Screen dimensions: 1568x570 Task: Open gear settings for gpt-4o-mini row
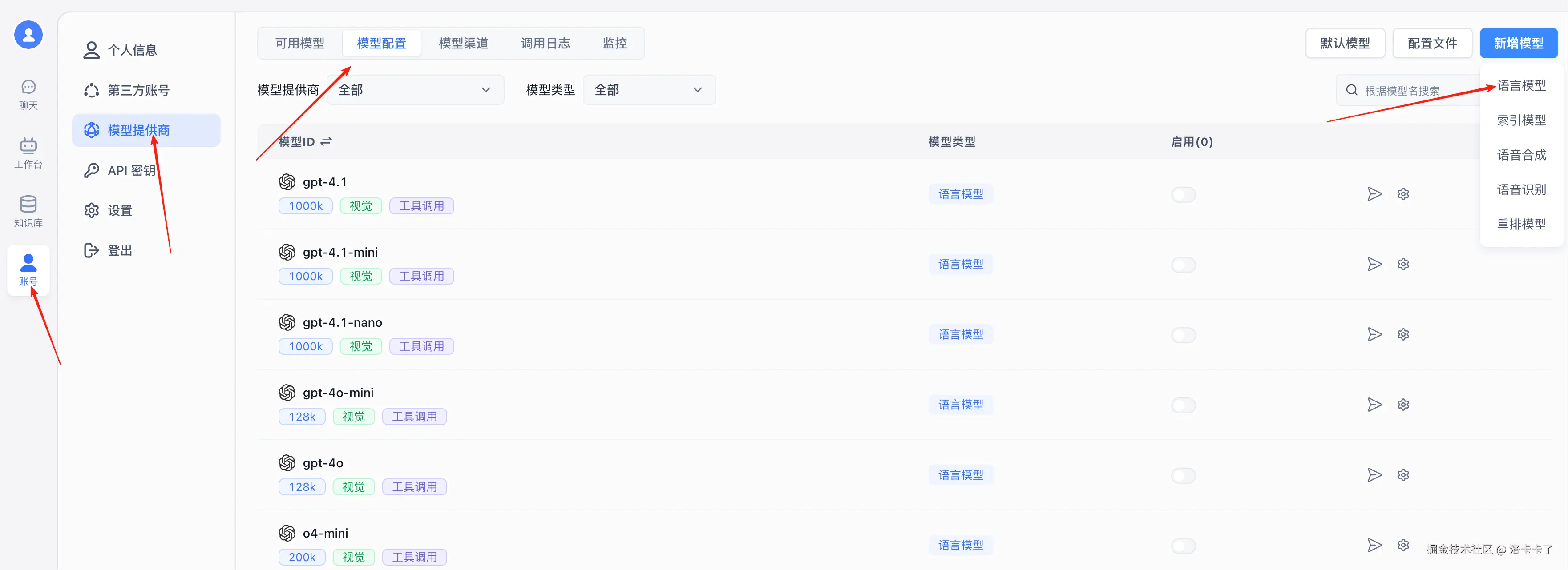1403,405
